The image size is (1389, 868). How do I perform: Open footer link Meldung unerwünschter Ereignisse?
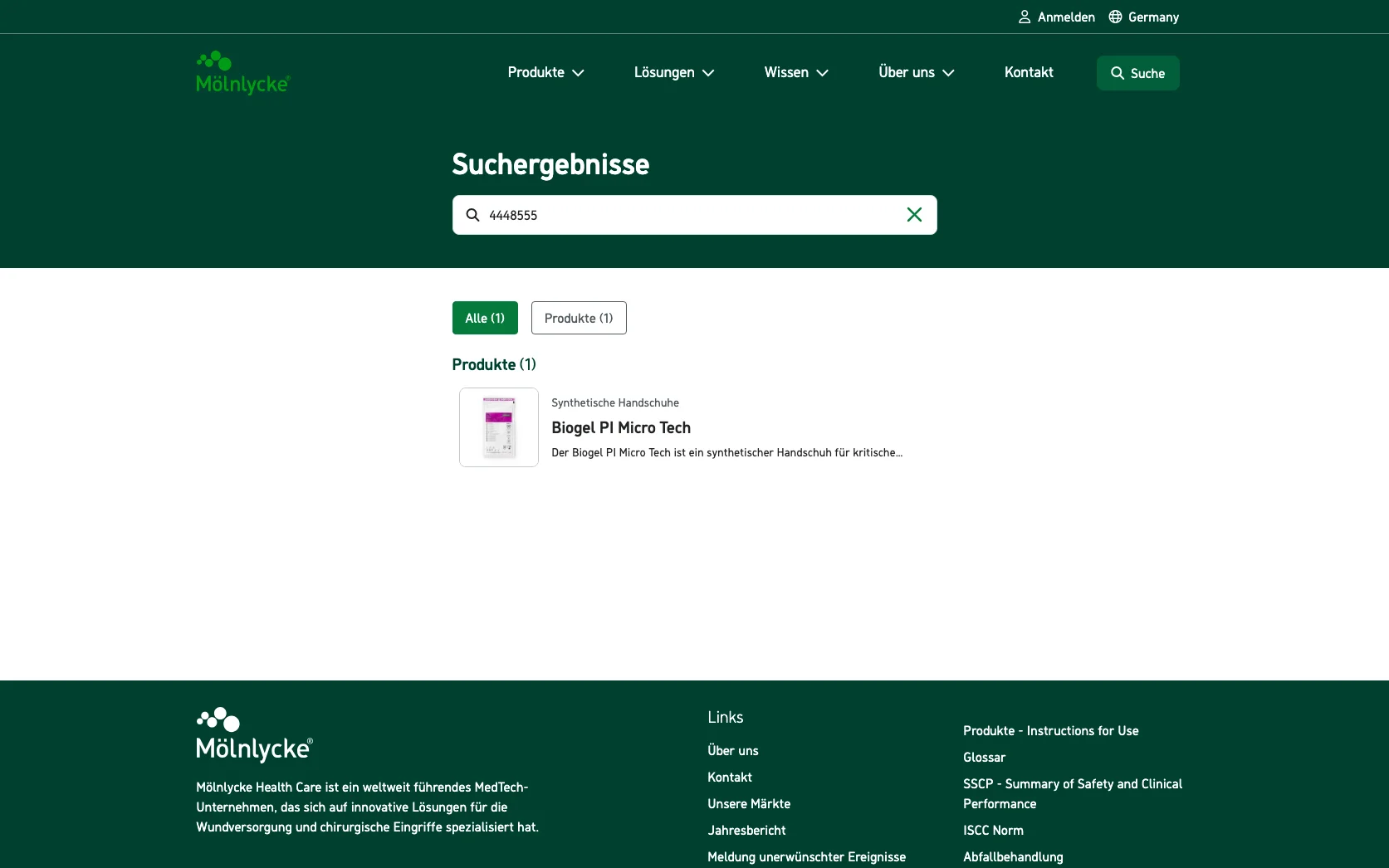coord(807,856)
